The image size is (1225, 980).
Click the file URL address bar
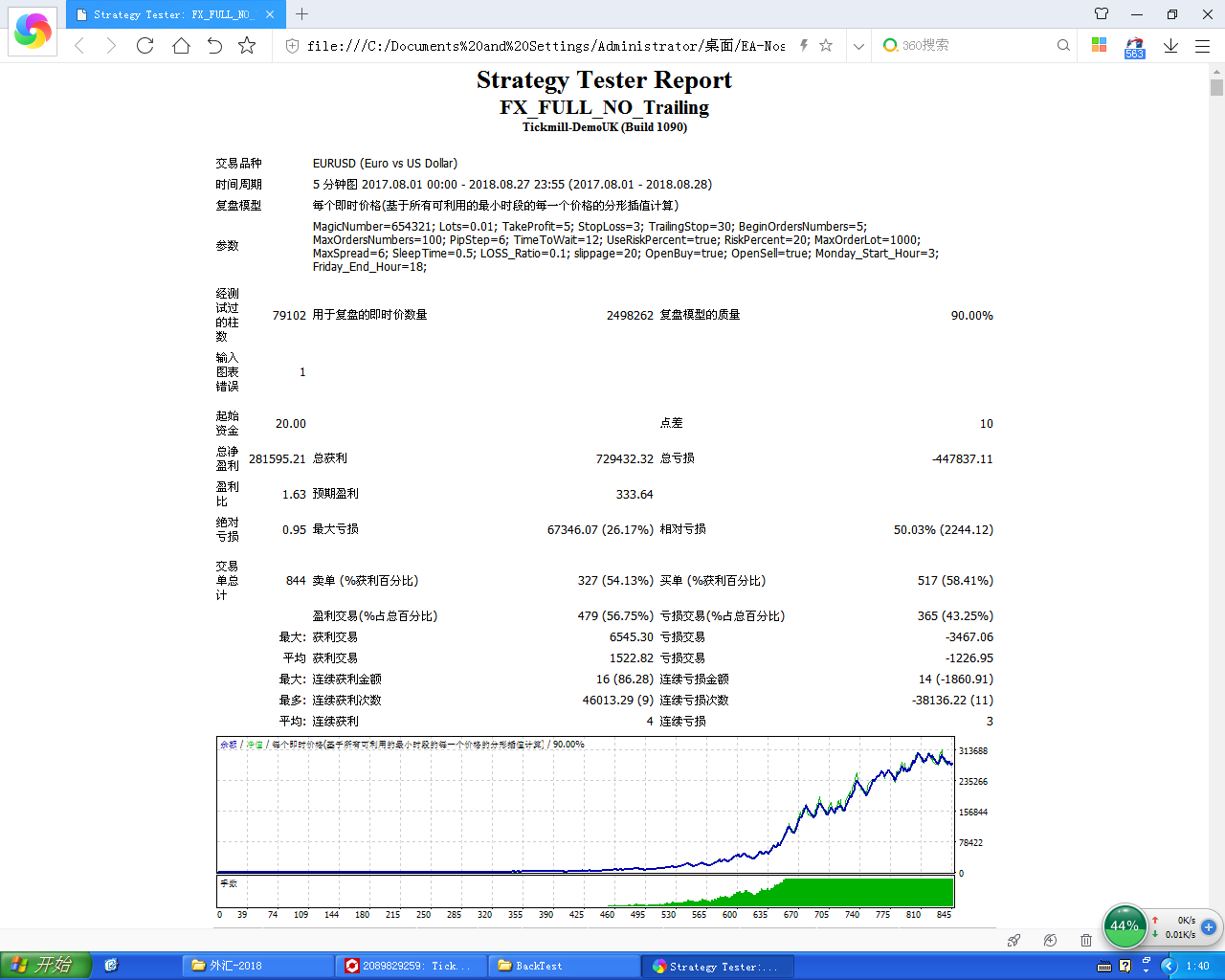point(546,46)
